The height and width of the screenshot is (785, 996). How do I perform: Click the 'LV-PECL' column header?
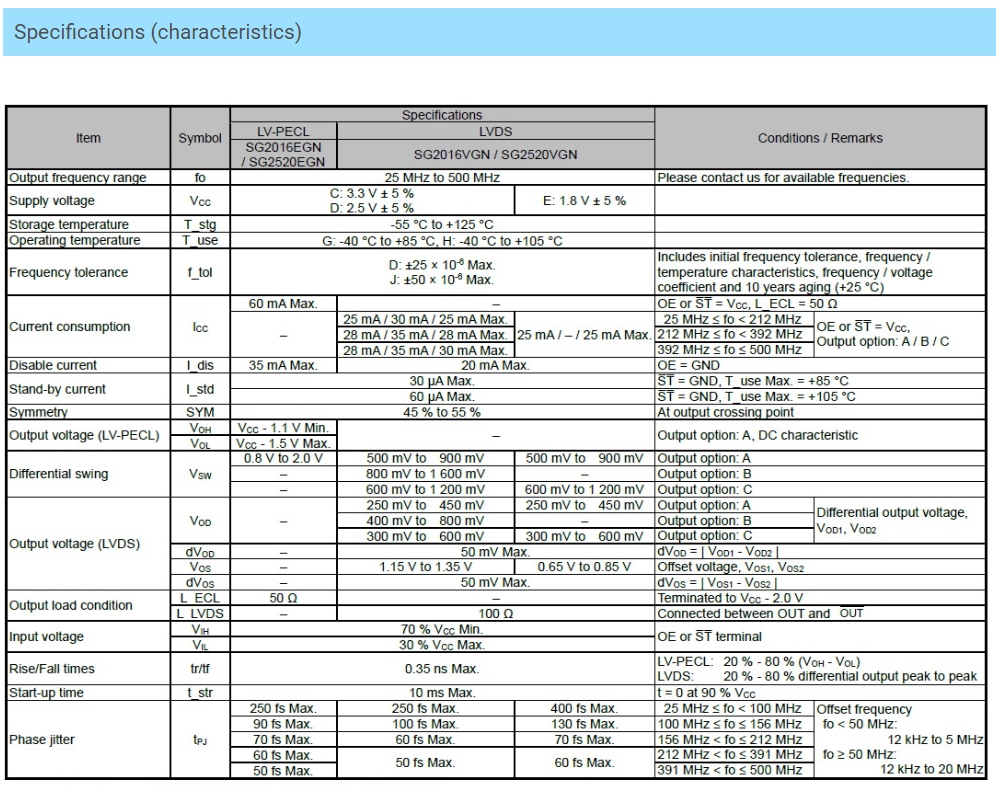[x=283, y=131]
